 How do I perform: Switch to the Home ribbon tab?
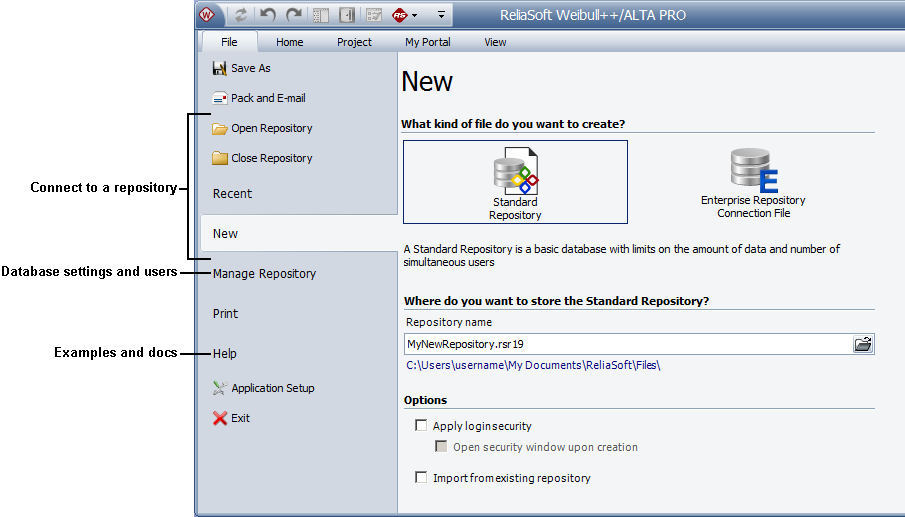tap(290, 42)
